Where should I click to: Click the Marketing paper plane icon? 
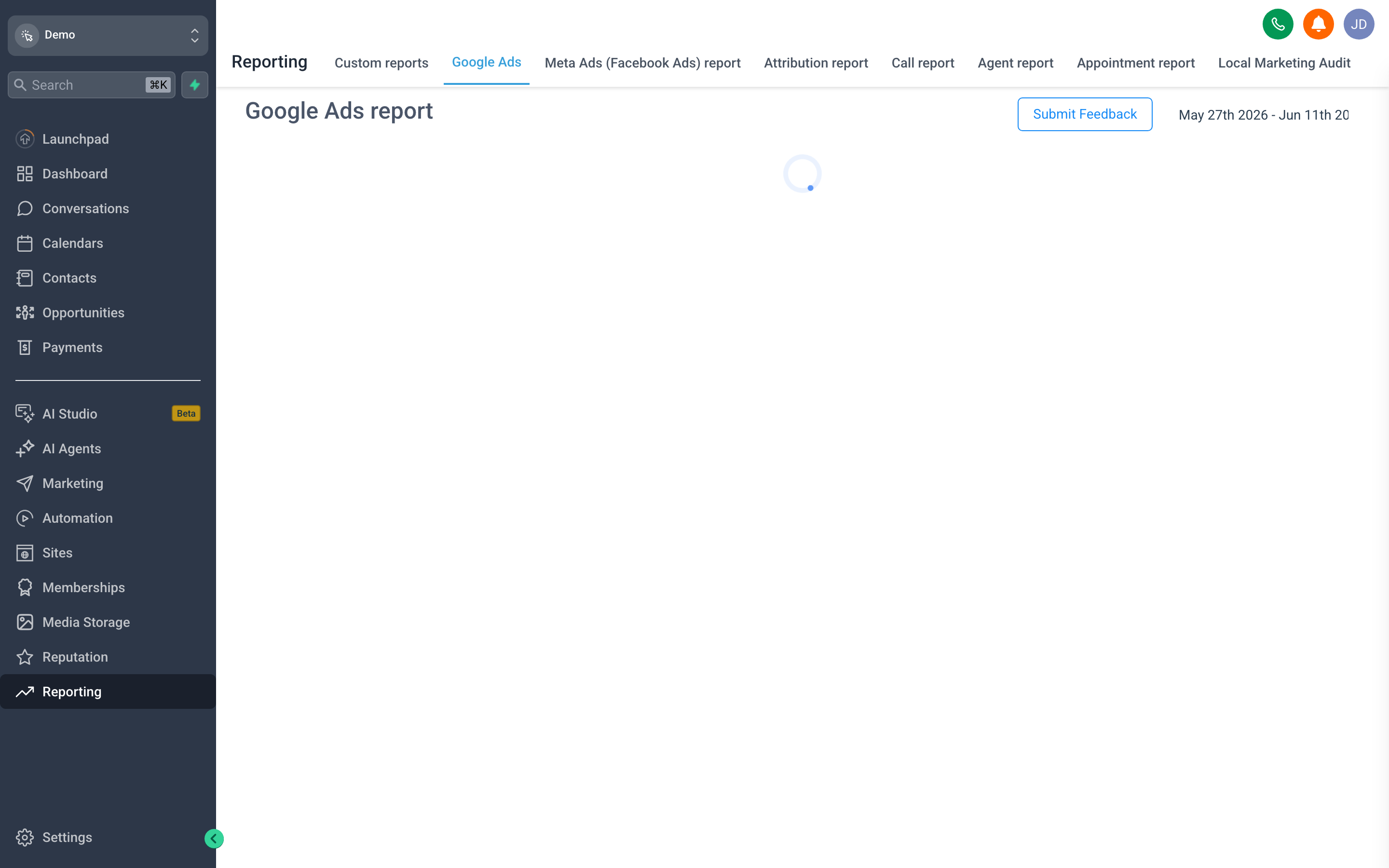tap(25, 483)
